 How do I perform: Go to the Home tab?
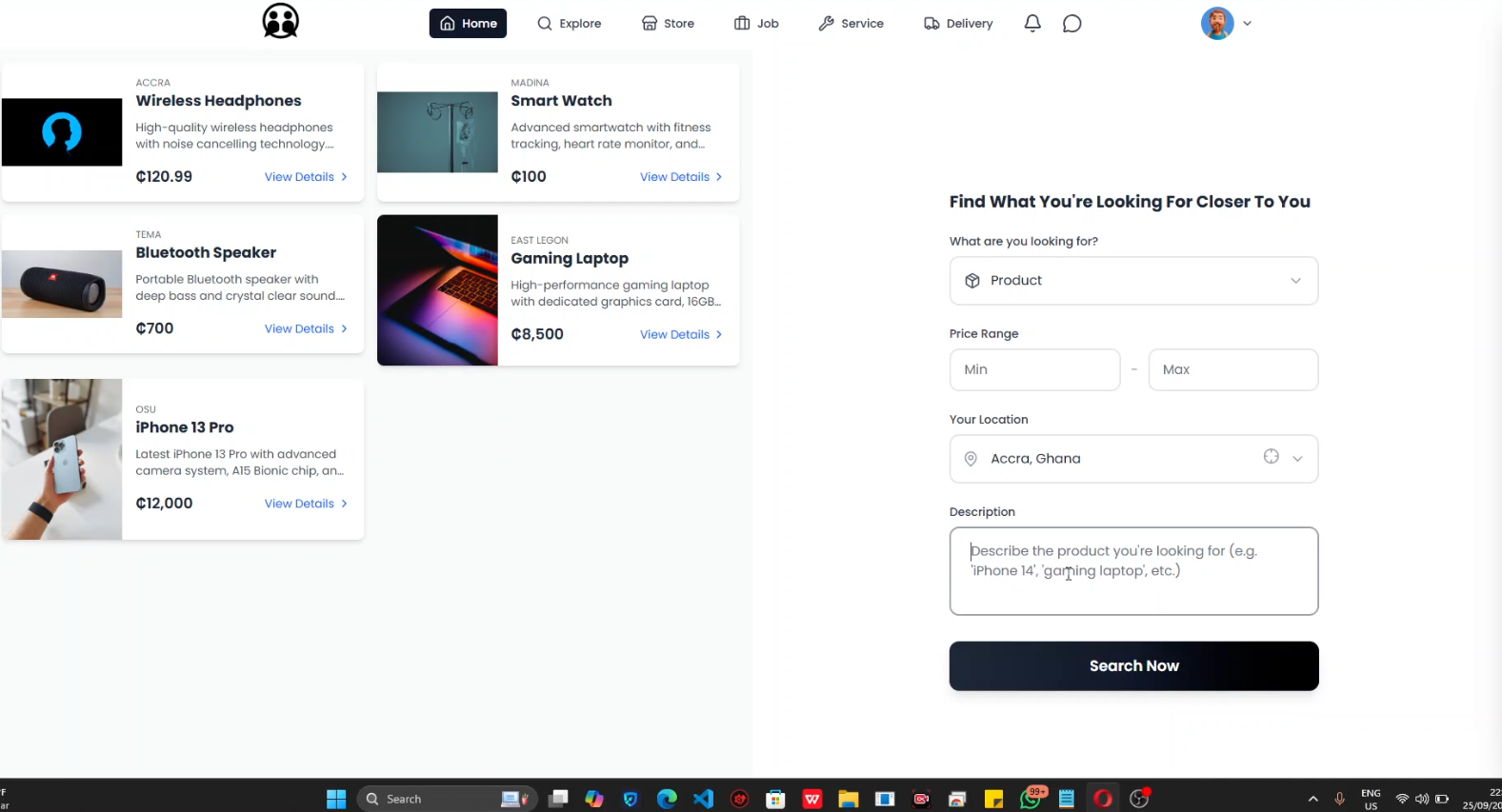coord(468,23)
